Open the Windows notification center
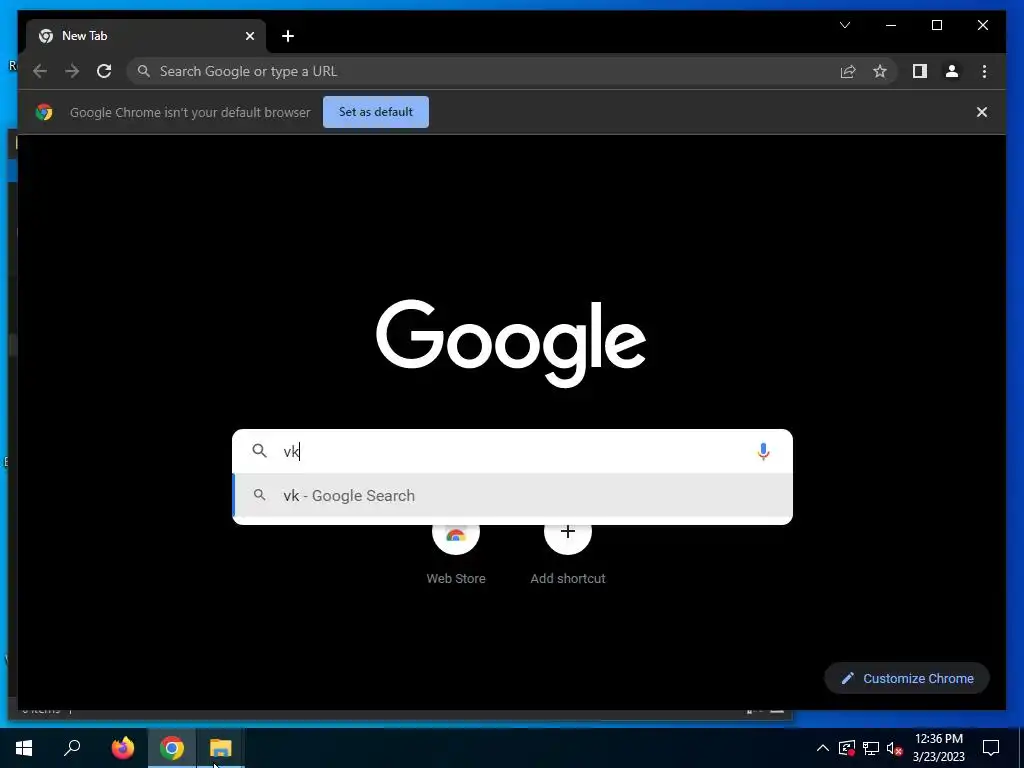Viewport: 1024px width, 768px height. 991,748
